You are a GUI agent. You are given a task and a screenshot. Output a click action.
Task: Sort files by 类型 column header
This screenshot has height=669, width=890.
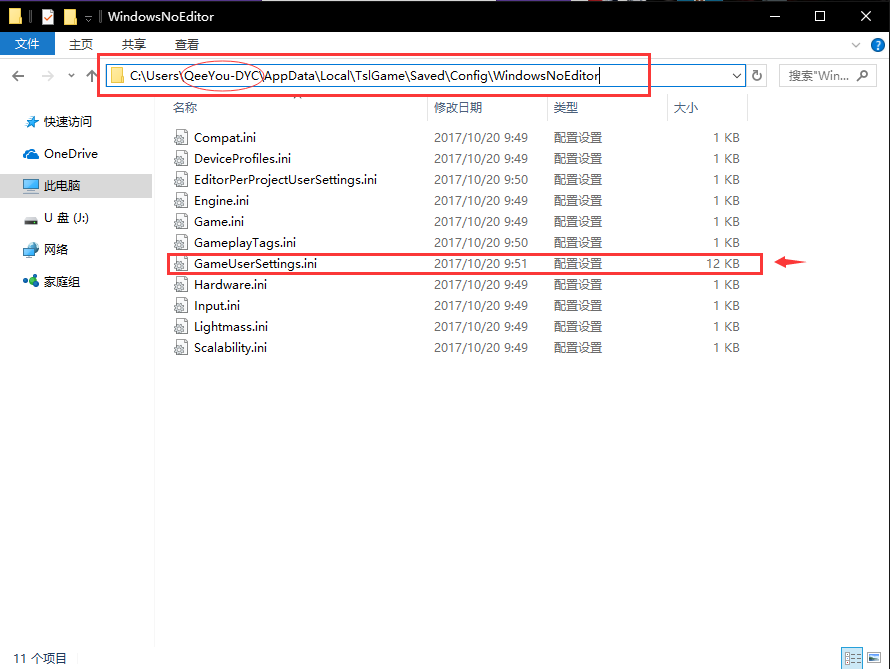(566, 108)
